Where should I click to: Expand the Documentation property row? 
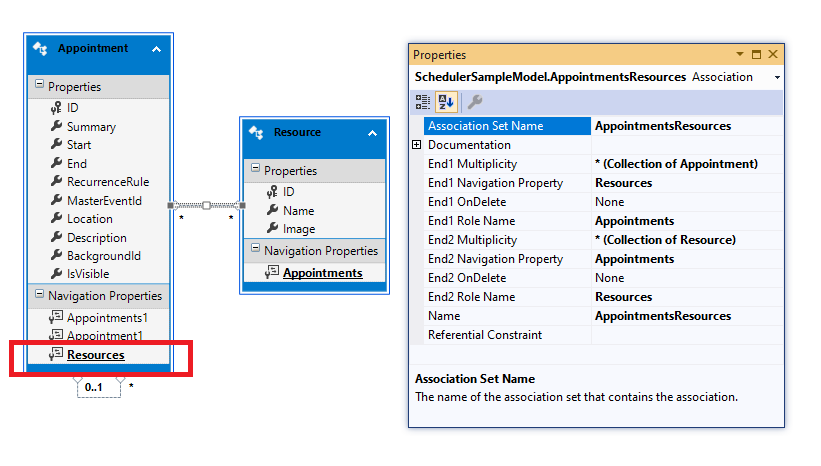click(417, 145)
